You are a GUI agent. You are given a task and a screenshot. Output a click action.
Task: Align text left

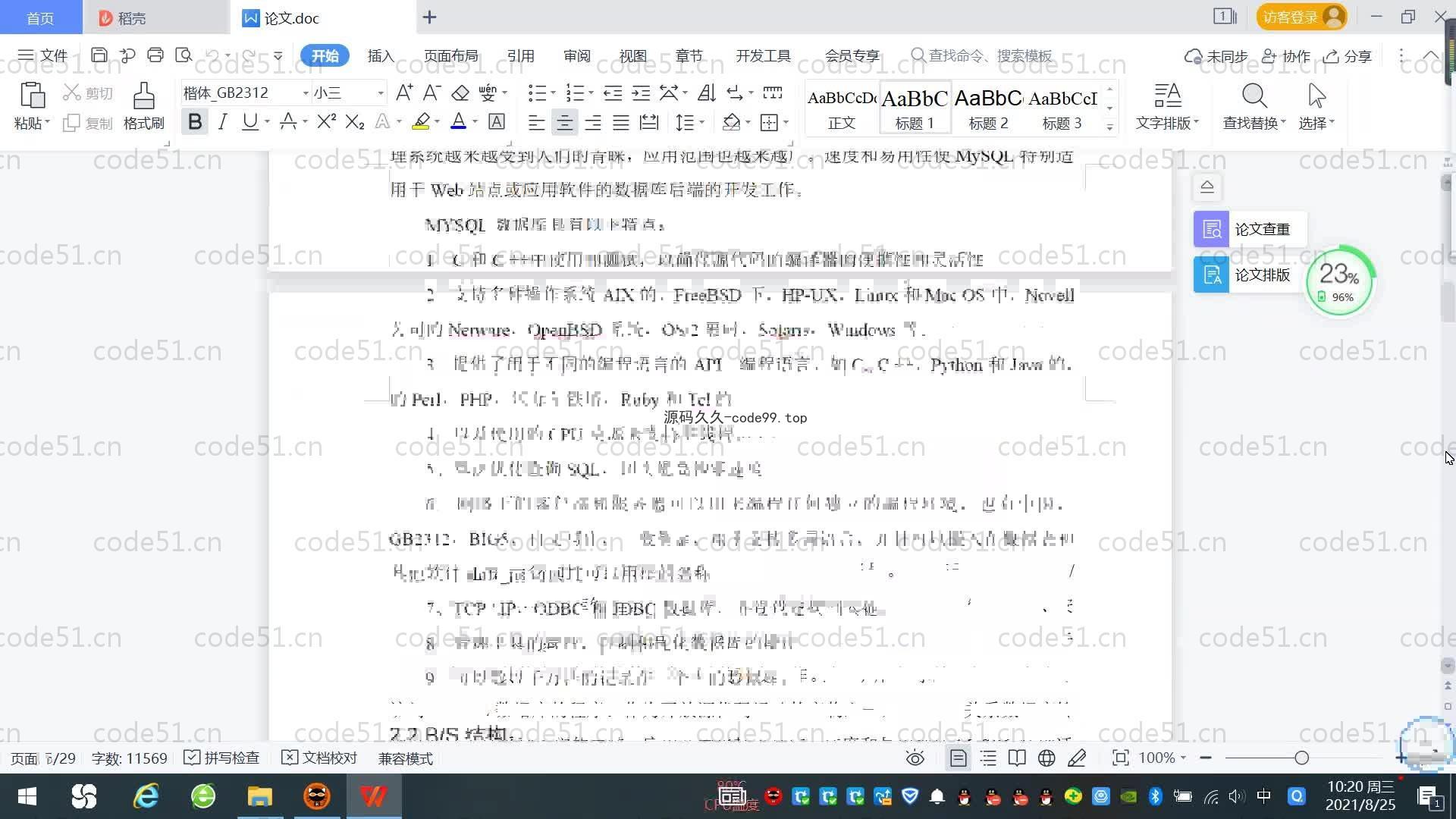pos(536,122)
